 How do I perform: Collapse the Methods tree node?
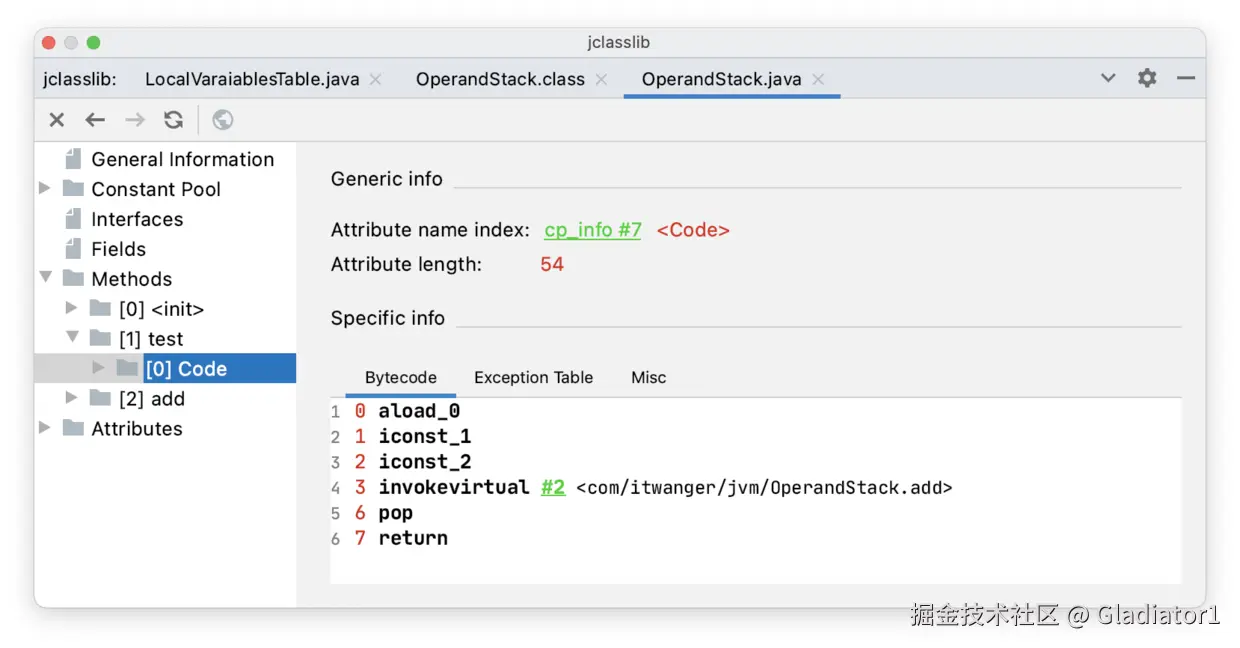46,278
